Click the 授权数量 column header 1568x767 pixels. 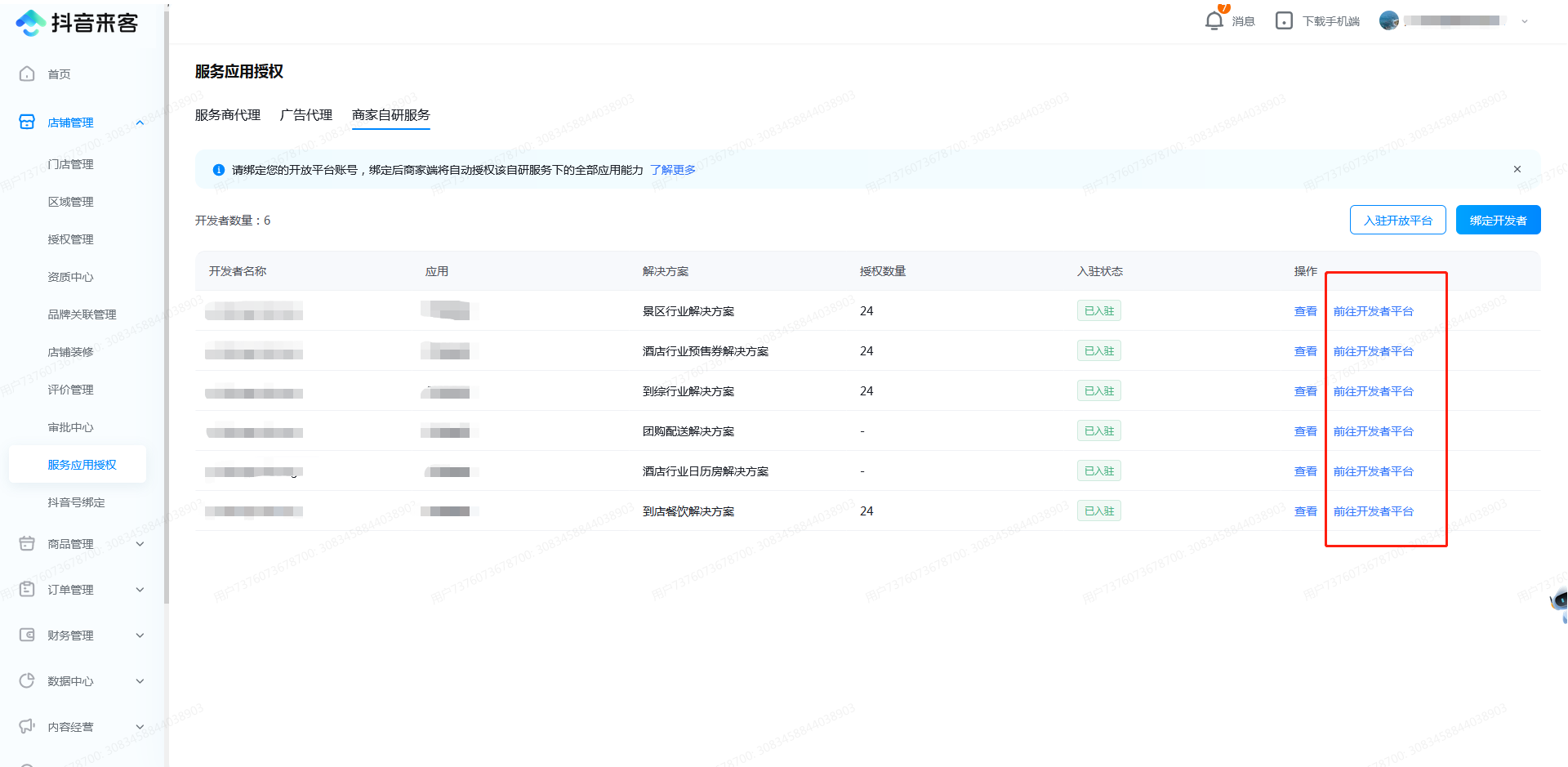coord(882,271)
